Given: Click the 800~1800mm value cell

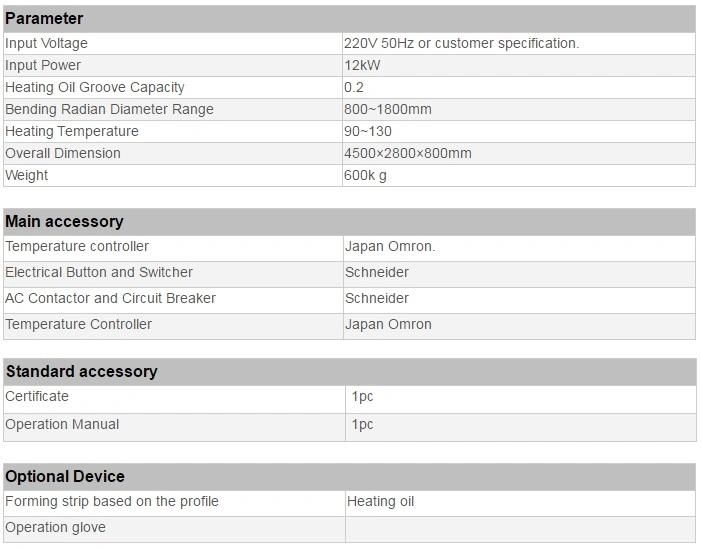Looking at the screenshot, I should 519,109.
